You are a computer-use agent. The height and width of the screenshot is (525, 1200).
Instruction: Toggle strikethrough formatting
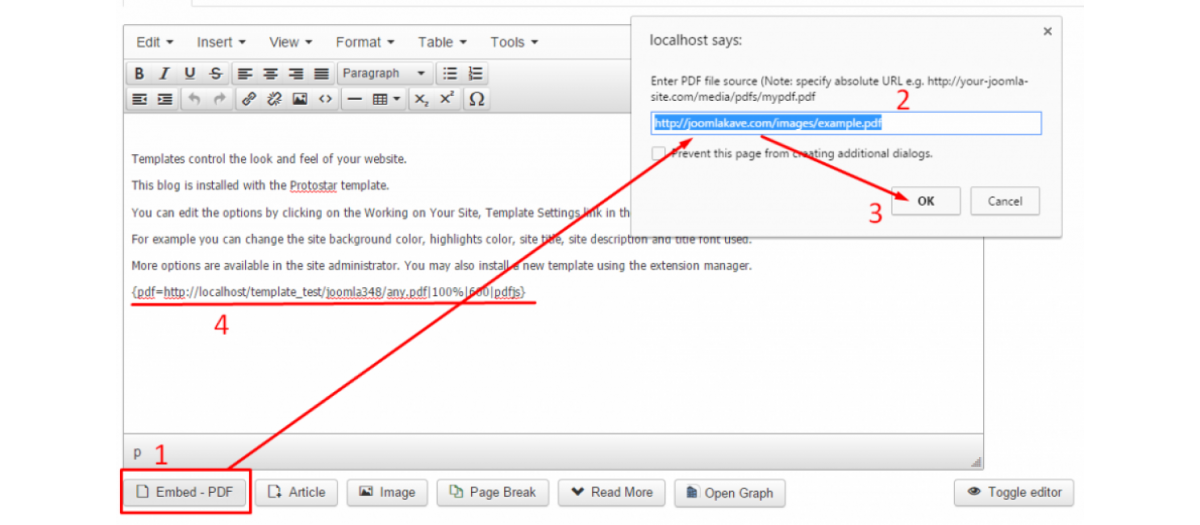point(216,73)
